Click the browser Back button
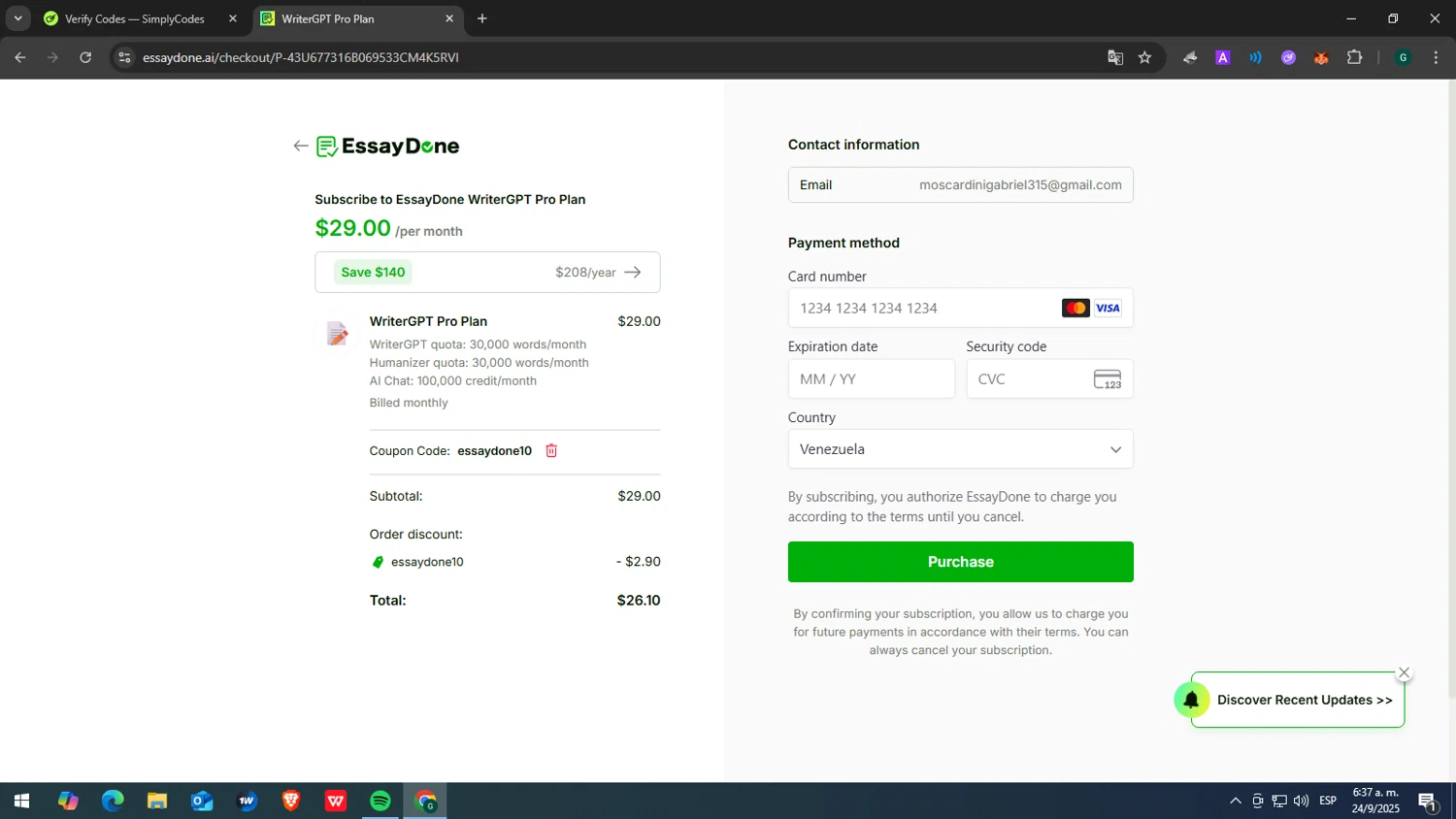 20,57
